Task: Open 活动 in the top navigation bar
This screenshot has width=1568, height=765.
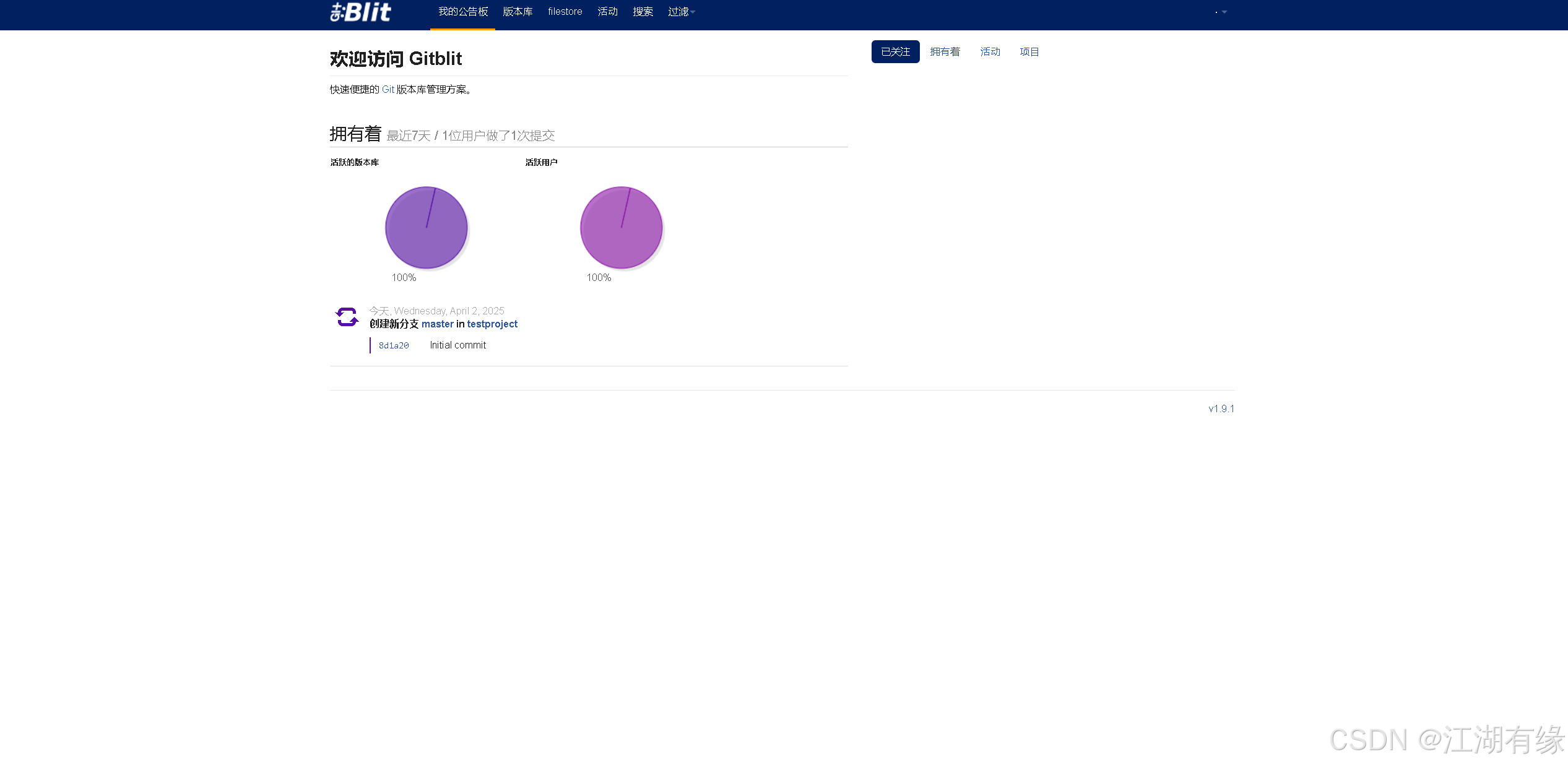Action: tap(607, 12)
